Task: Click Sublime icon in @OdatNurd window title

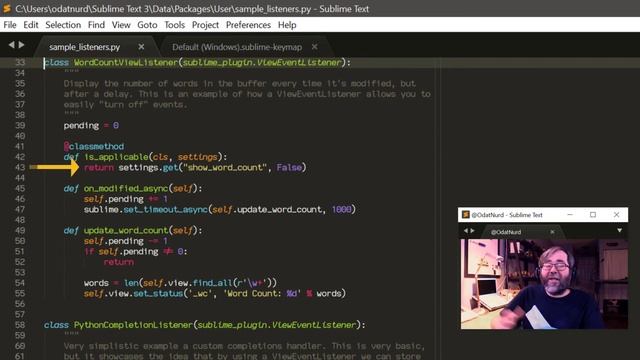Action: pos(465,215)
